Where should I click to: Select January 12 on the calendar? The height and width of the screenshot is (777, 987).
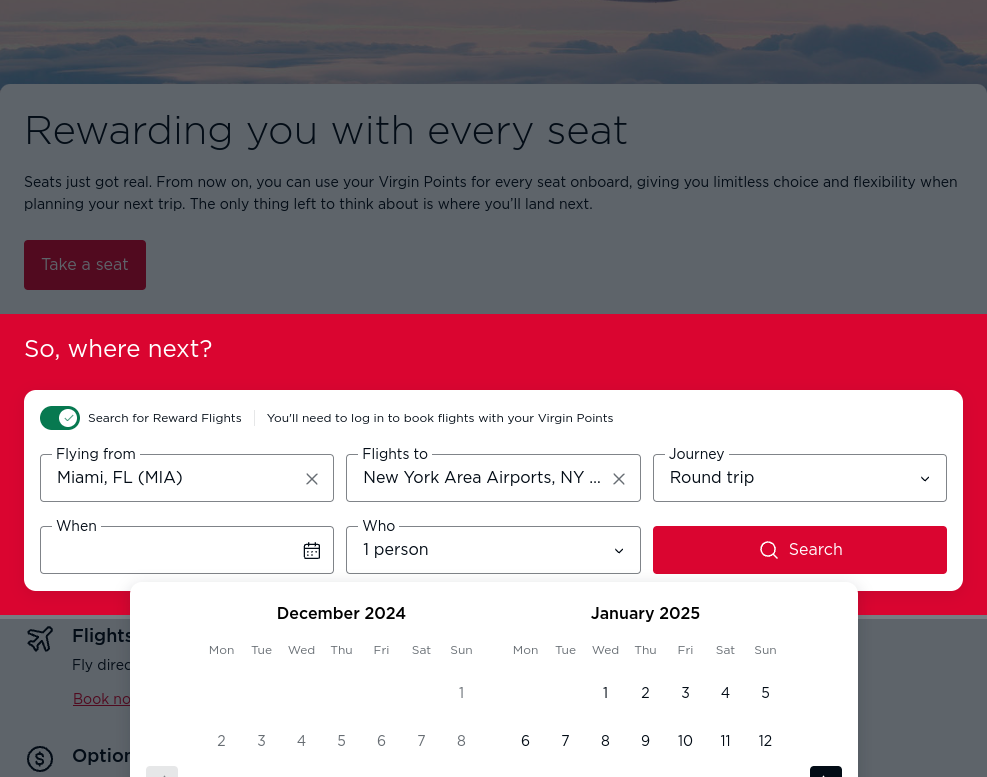(x=765, y=740)
